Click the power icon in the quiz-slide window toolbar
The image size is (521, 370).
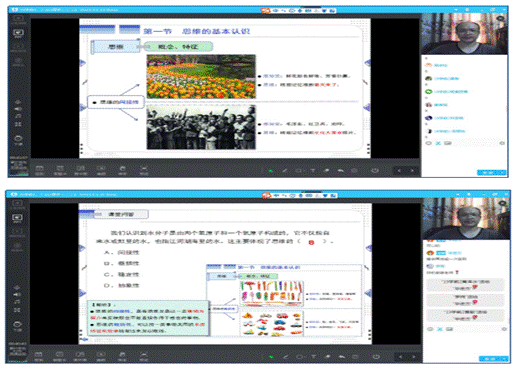[376, 357]
